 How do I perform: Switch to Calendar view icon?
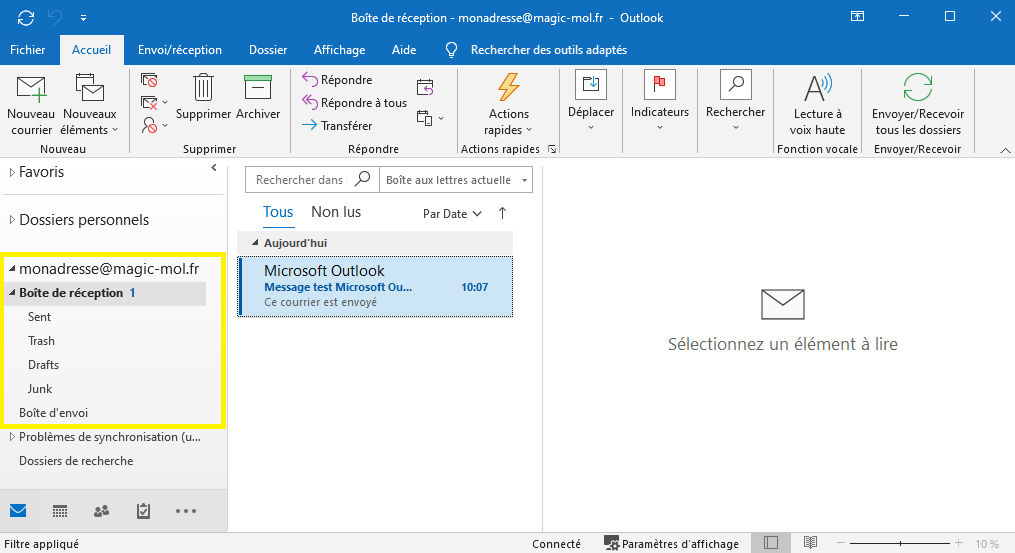[60, 512]
